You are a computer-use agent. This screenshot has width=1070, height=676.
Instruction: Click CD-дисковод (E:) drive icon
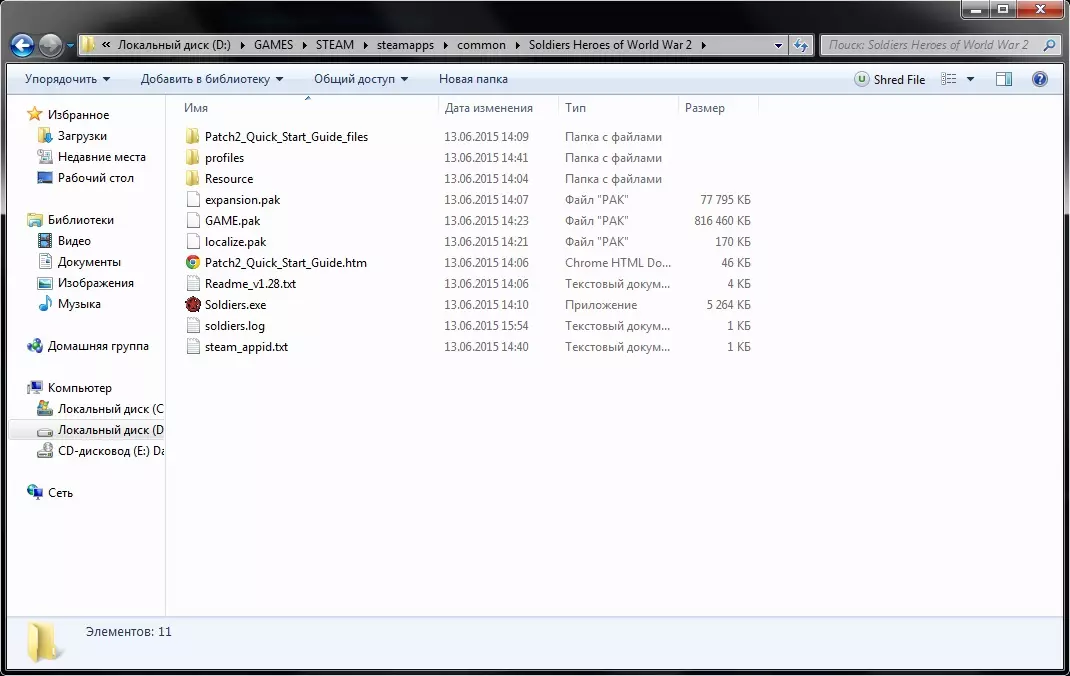pyautogui.click(x=45, y=451)
